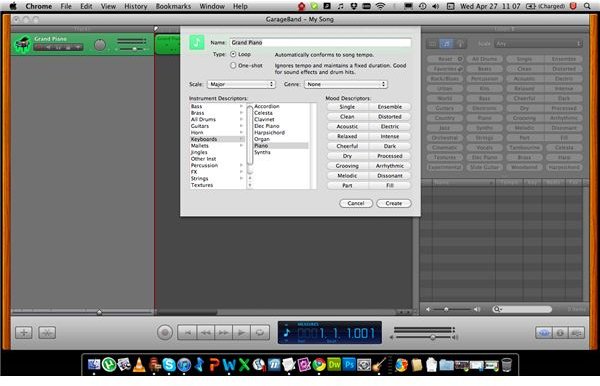Open the Bookmarks menu
600x386 pixels.
coord(173,6)
